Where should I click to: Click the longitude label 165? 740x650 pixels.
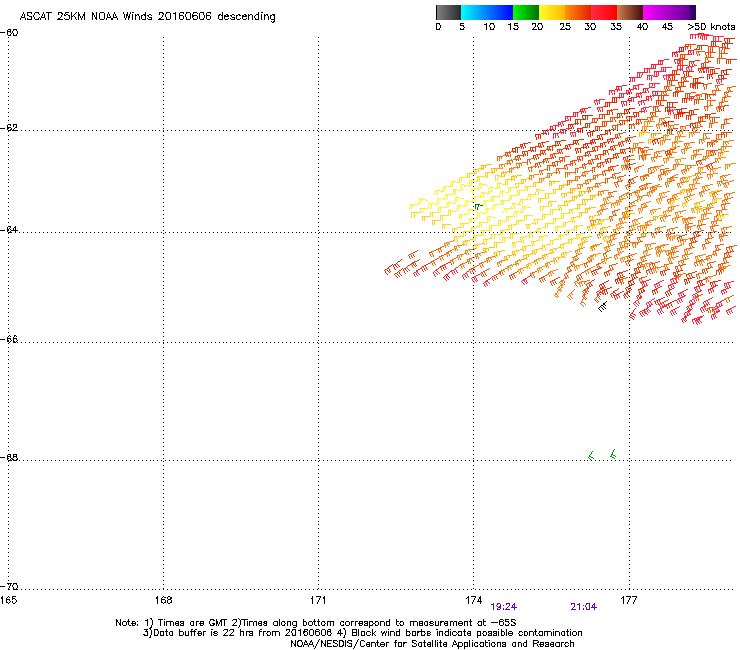coord(8,600)
